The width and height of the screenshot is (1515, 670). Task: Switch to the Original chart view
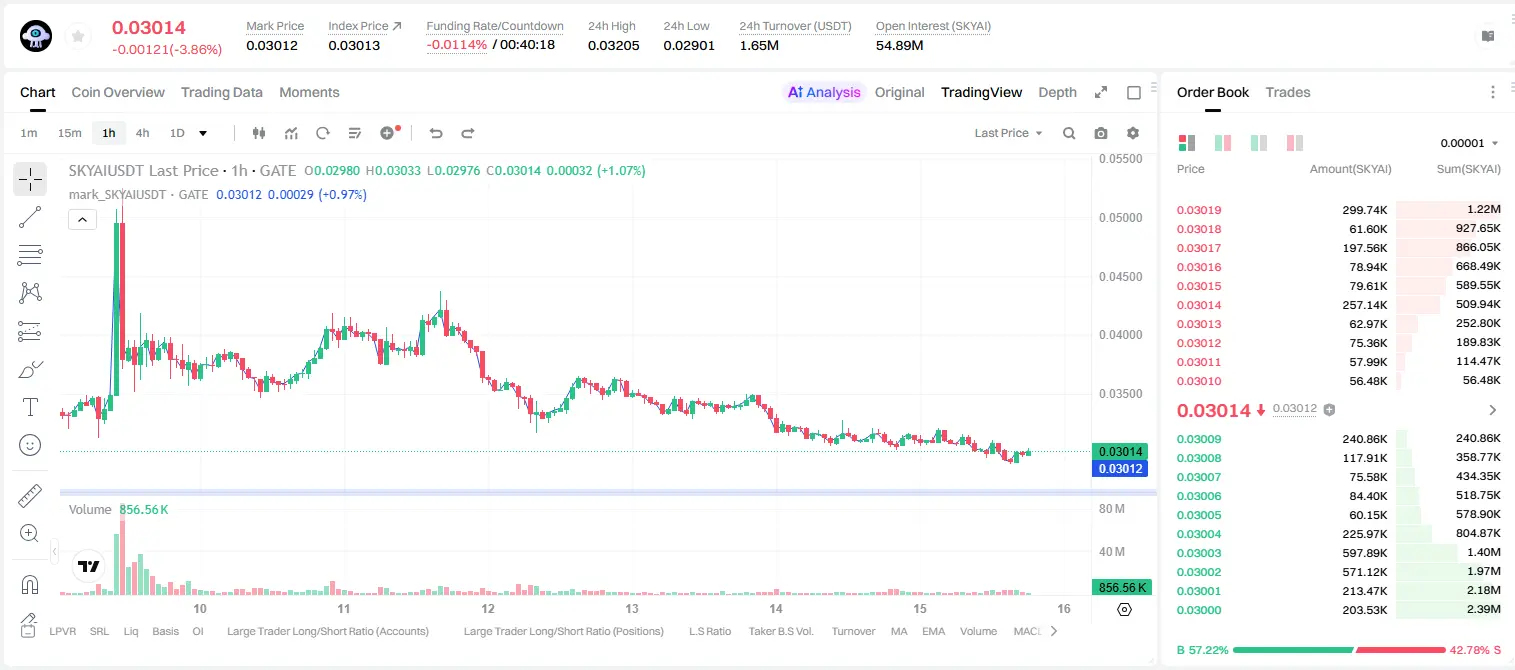click(900, 92)
